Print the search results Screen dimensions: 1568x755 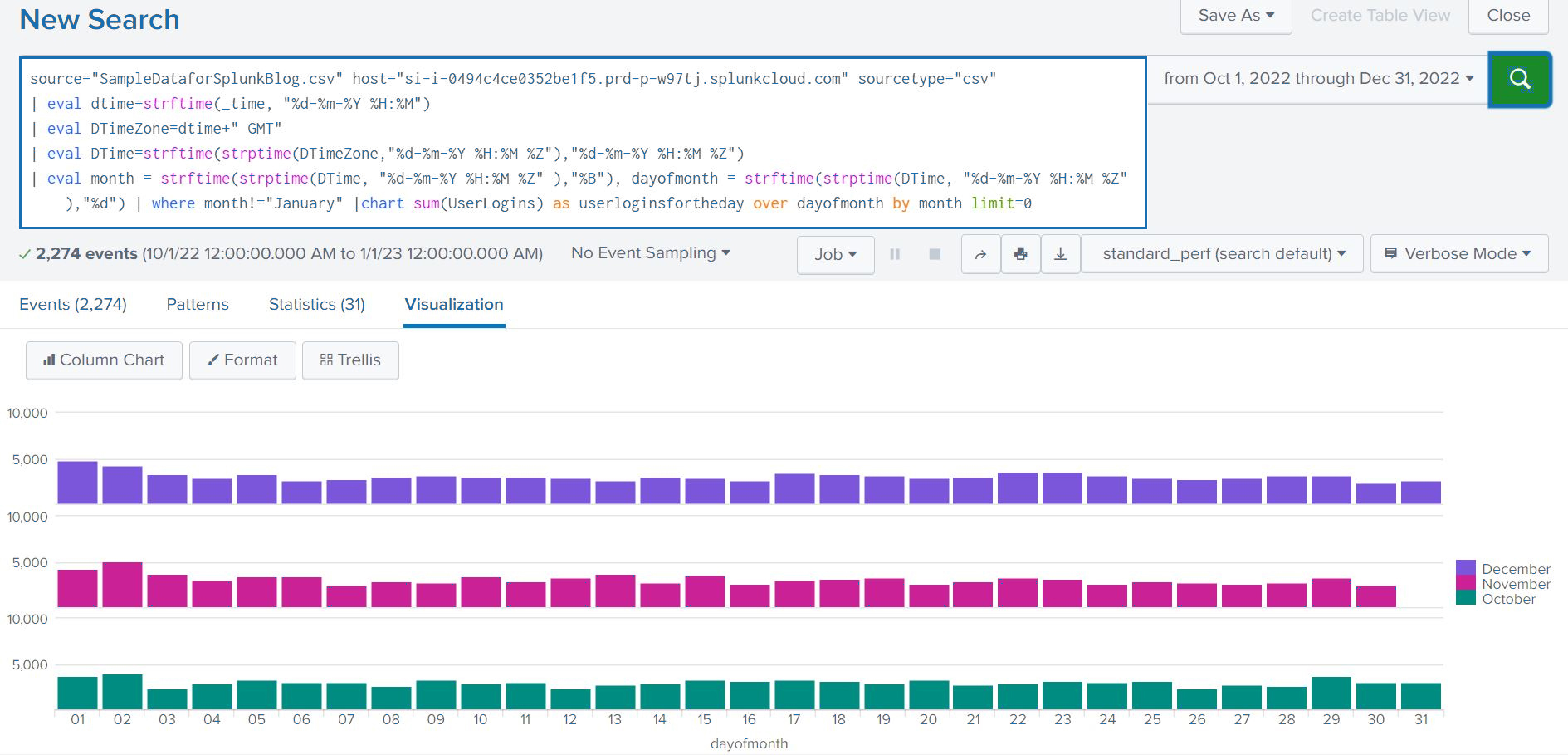coord(1021,254)
